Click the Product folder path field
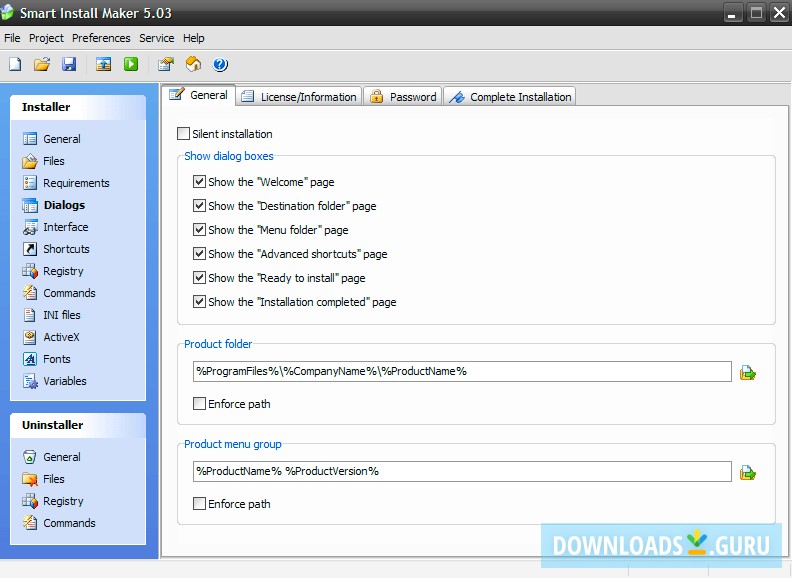The width and height of the screenshot is (792, 578). pyautogui.click(x=462, y=371)
